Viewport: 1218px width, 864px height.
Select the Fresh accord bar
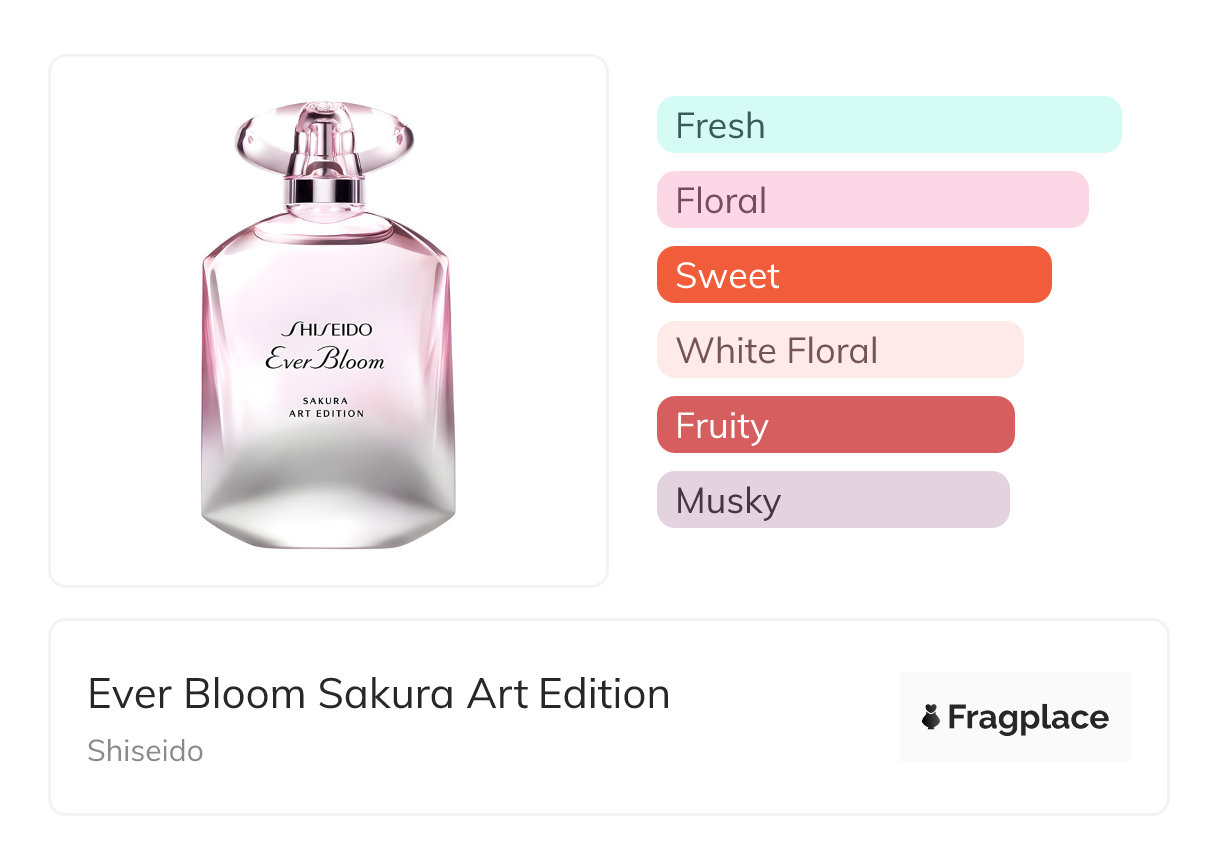(889, 125)
